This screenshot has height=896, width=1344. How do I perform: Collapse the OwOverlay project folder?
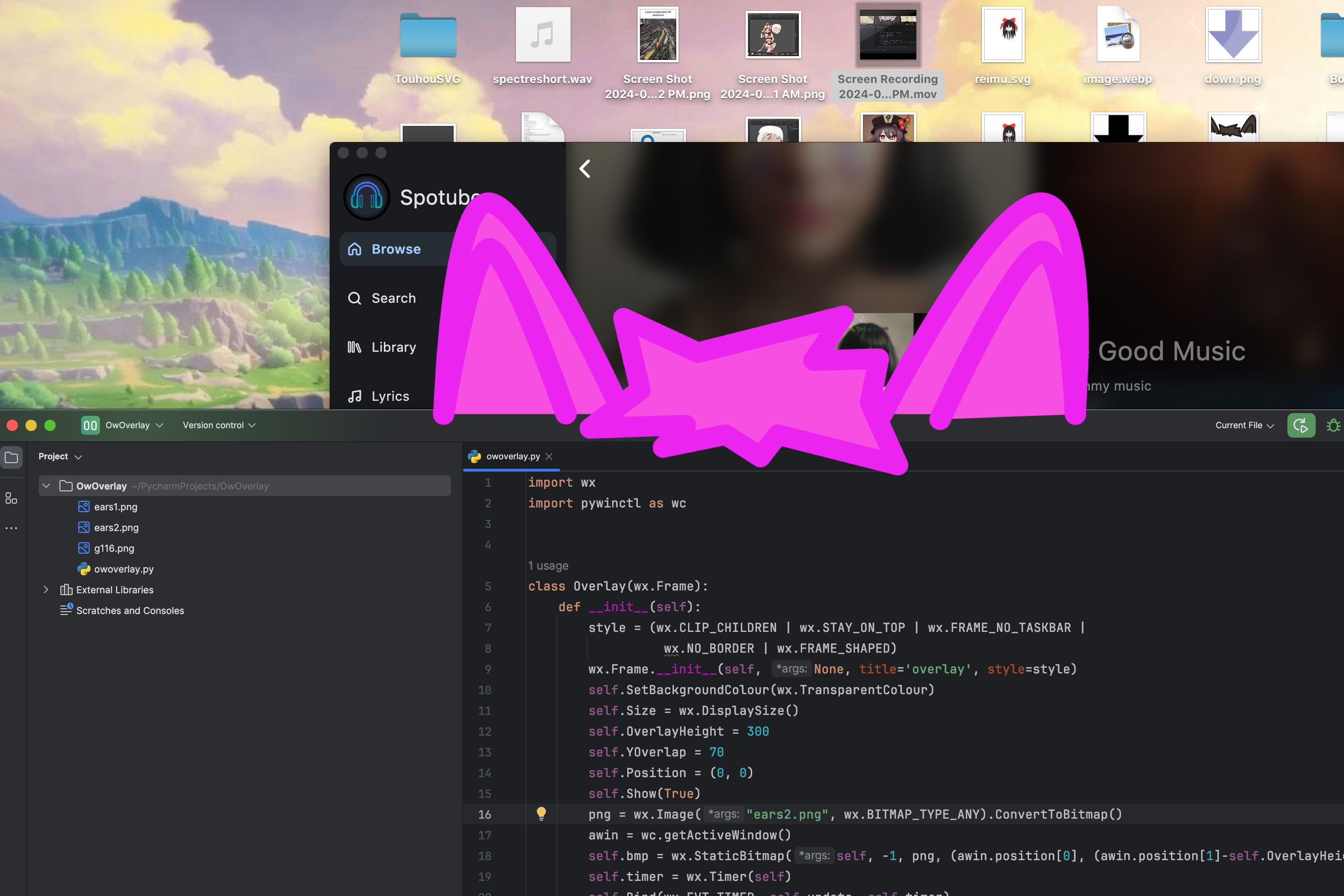46,486
